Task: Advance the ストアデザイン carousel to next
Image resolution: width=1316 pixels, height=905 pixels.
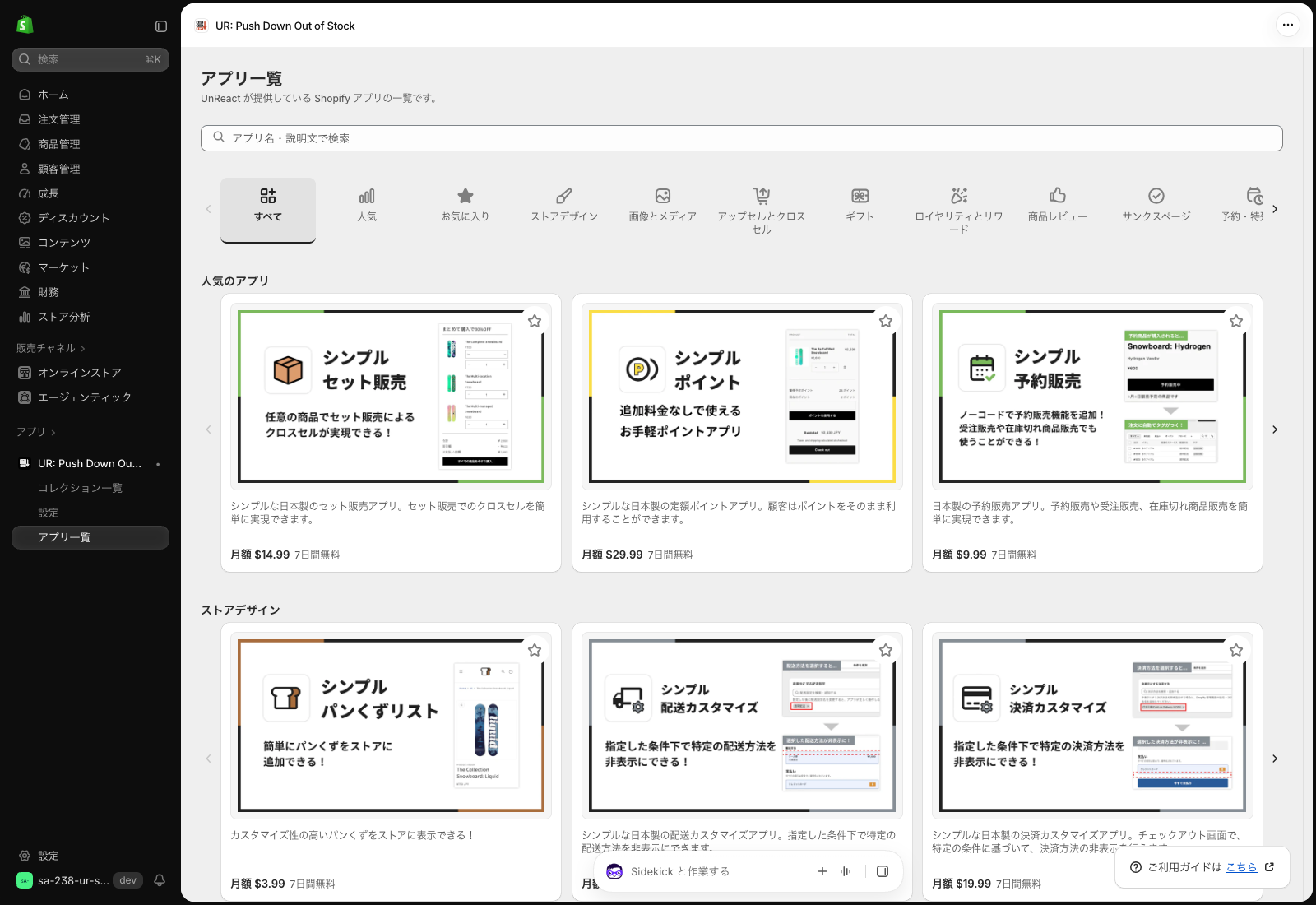Action: coord(1275,759)
